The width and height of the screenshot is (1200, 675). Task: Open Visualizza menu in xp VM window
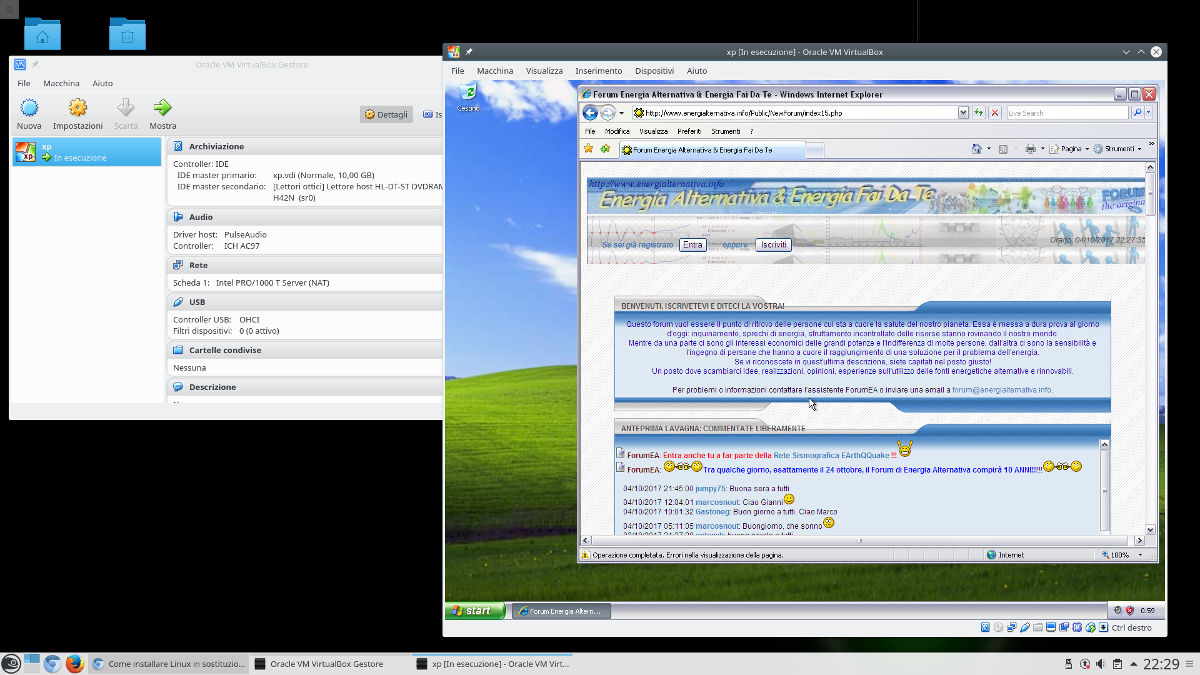coord(545,71)
